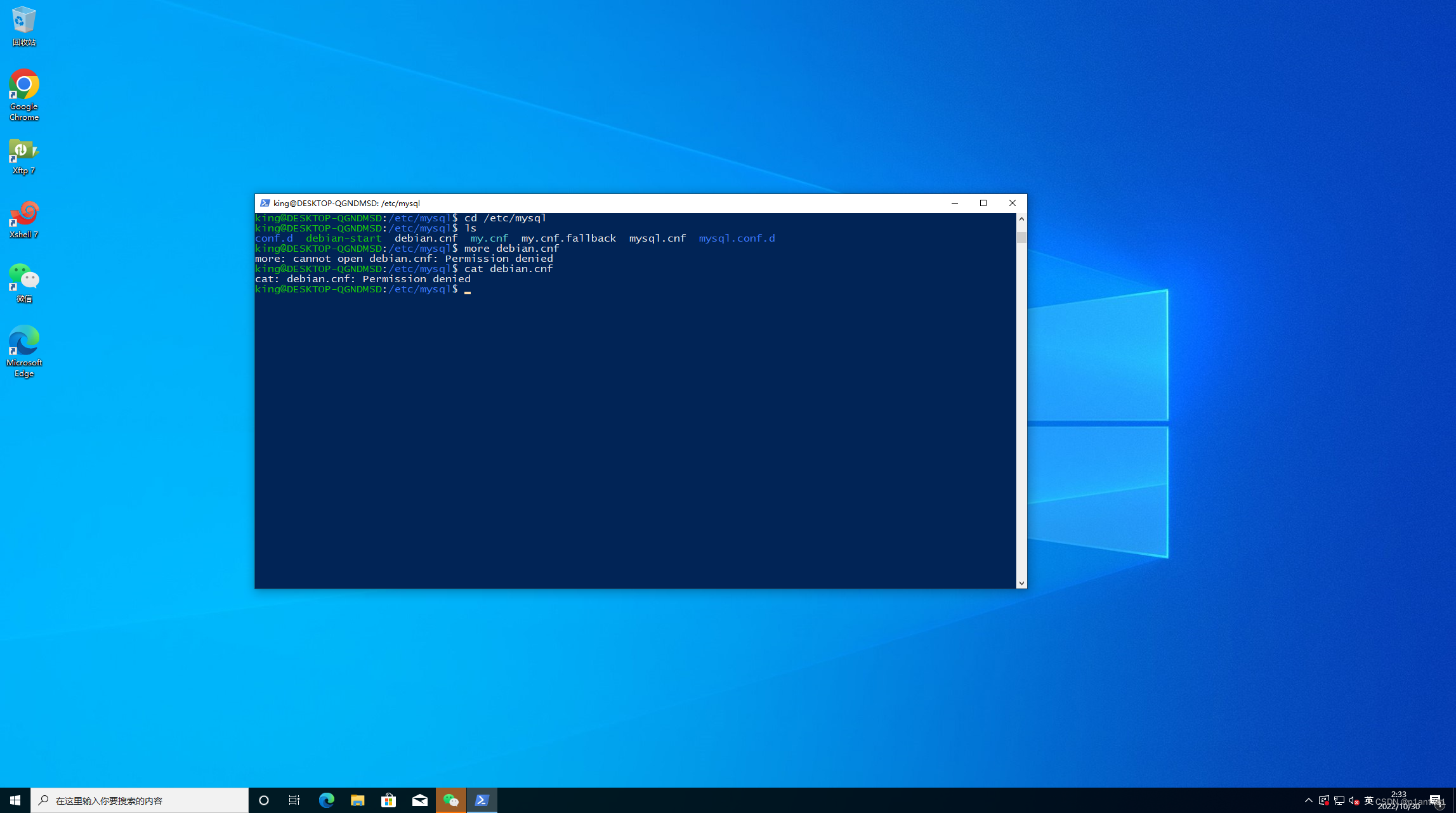
Task: Maximize the terminal window
Action: coord(983,203)
